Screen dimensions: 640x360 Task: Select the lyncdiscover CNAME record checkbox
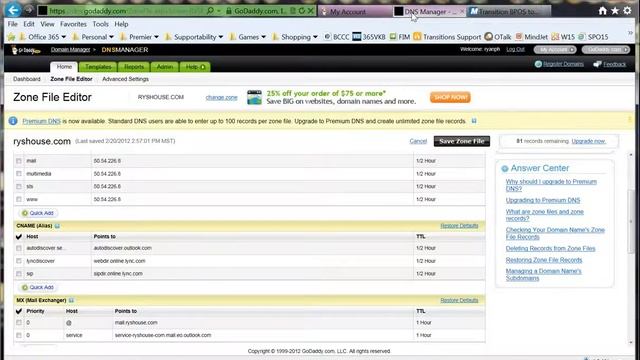(x=19, y=261)
